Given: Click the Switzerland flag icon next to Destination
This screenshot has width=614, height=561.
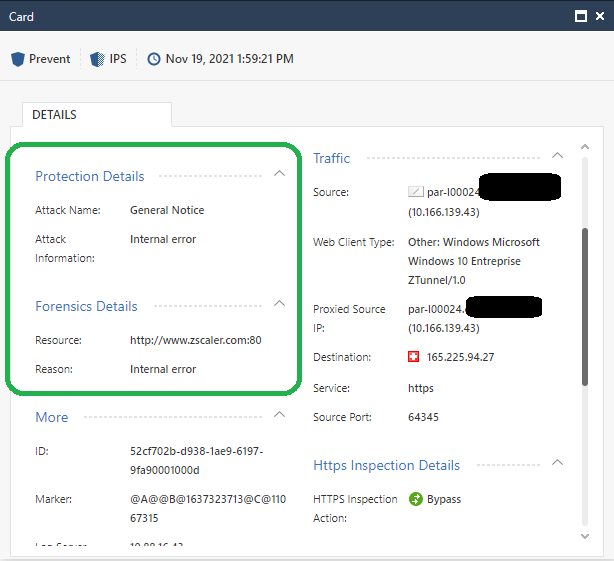Looking at the screenshot, I should click(414, 357).
